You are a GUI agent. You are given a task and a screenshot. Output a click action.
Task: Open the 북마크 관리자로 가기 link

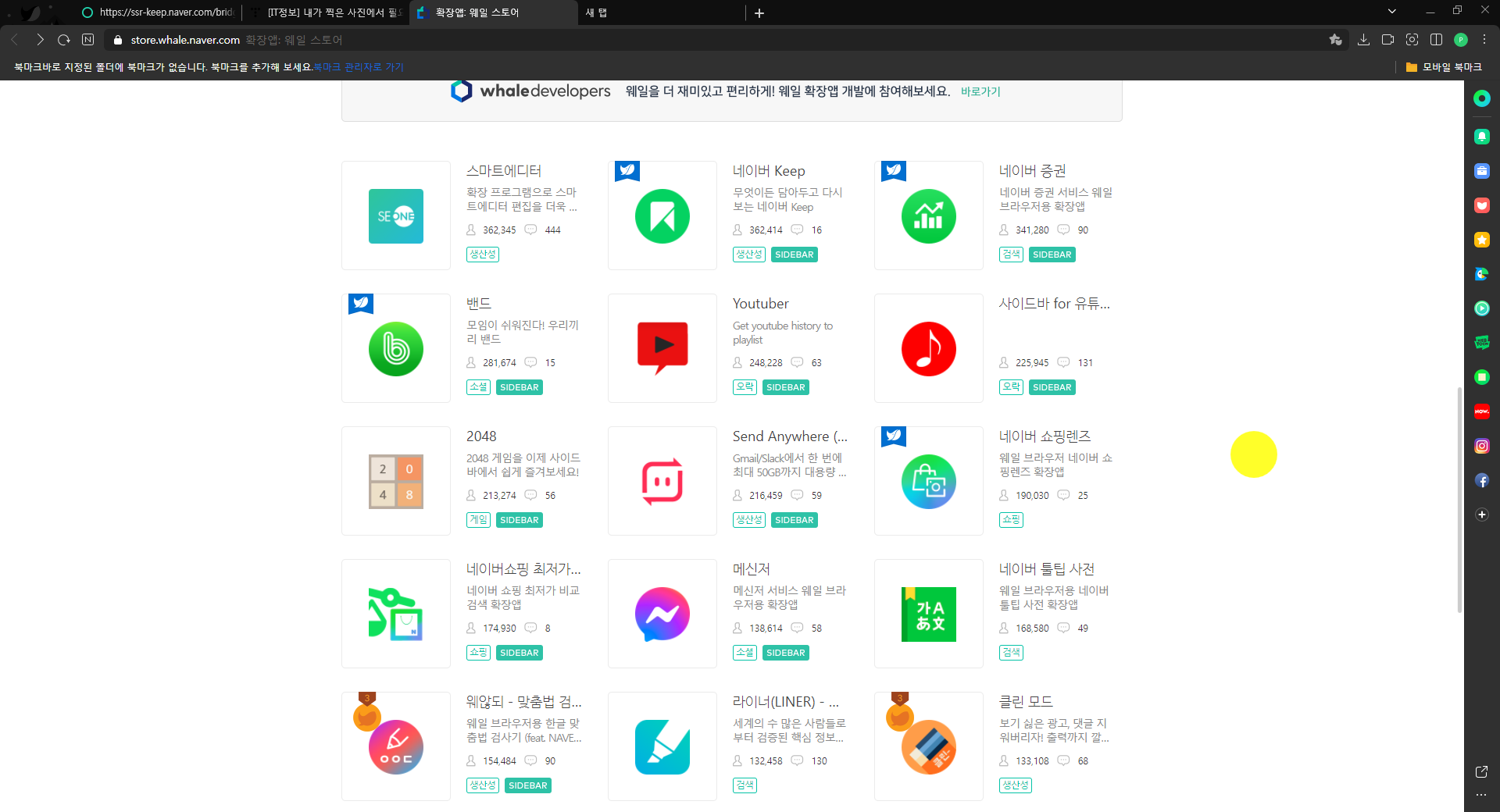click(359, 67)
